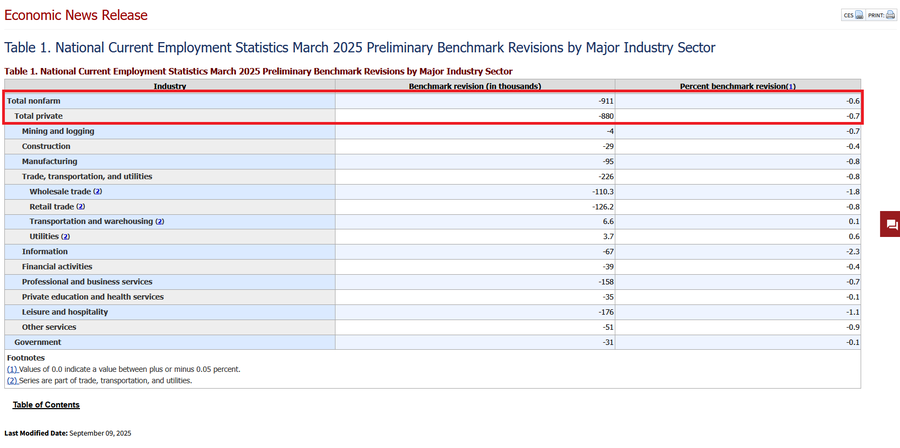Select the Financial activities row label
This screenshot has width=900, height=448.
(x=57, y=267)
